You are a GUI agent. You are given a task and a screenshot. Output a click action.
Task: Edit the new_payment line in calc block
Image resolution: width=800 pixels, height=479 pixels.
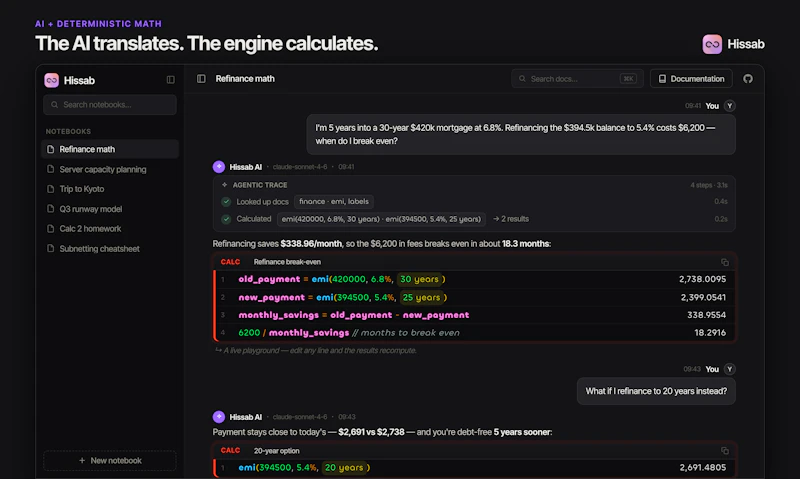474,297
